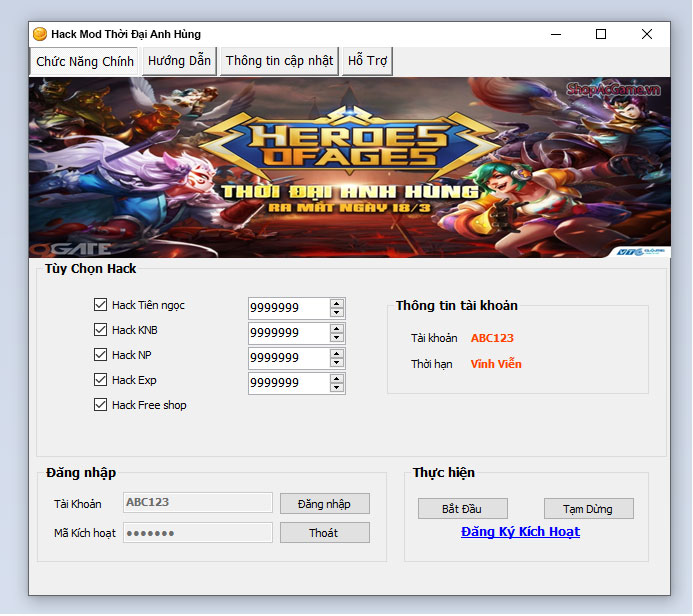Screen dimensions: 693x616
Task: Click the Vĩnh Viễn expiry text
Action: coord(496,364)
